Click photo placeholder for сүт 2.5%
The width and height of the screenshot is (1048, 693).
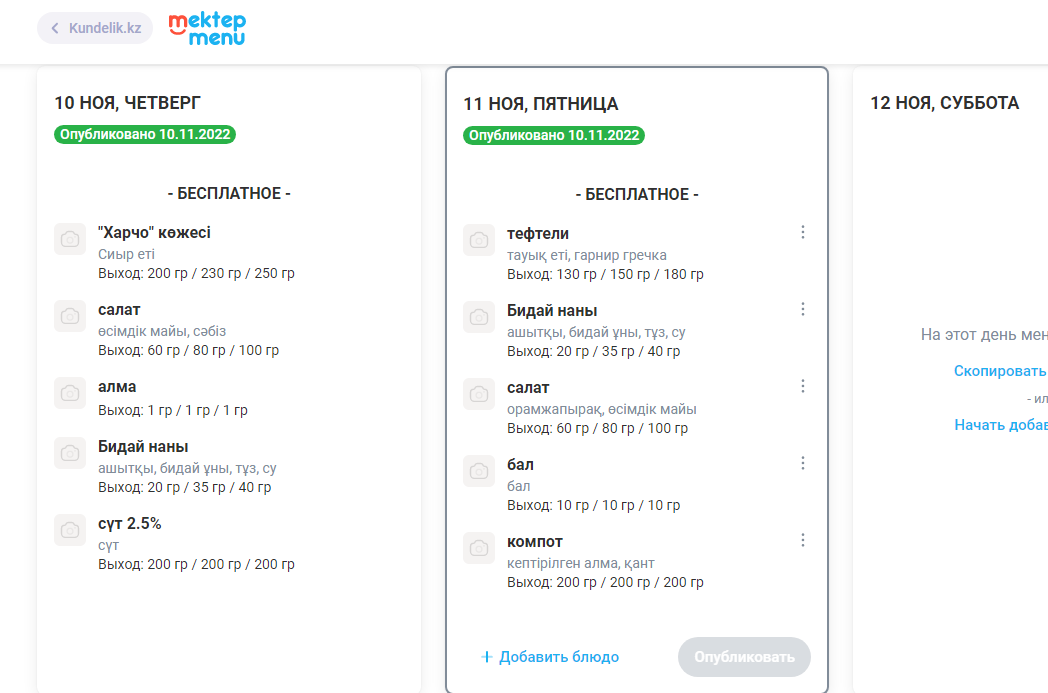[x=70, y=530]
